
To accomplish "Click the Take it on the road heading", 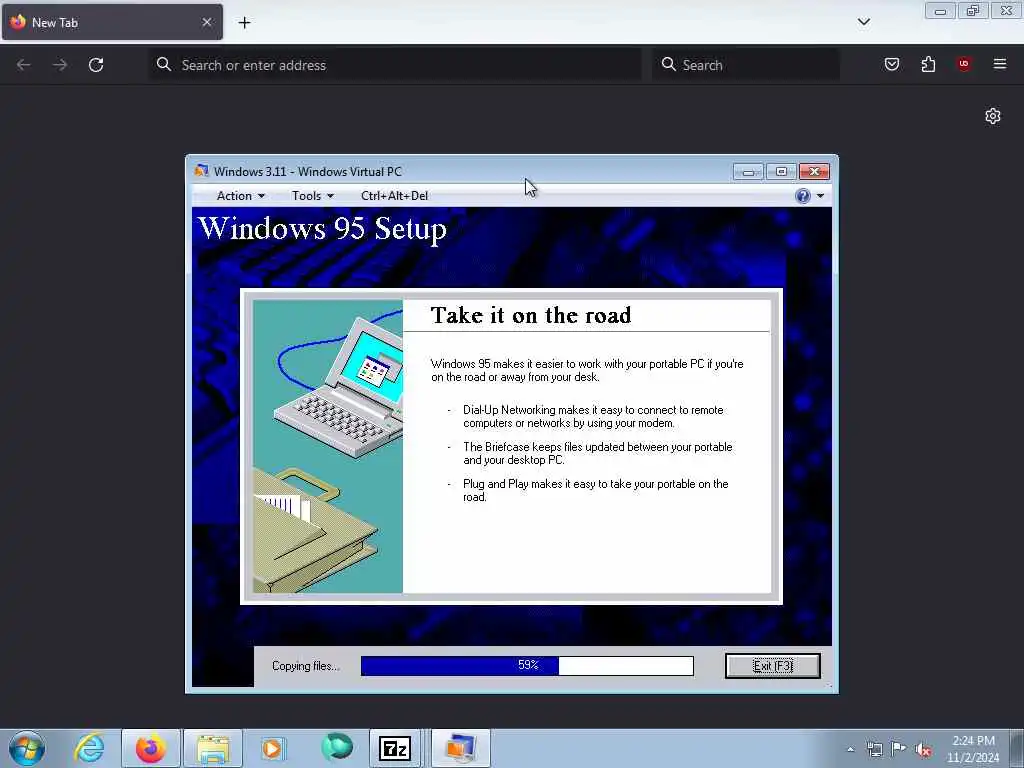I will pos(531,315).
